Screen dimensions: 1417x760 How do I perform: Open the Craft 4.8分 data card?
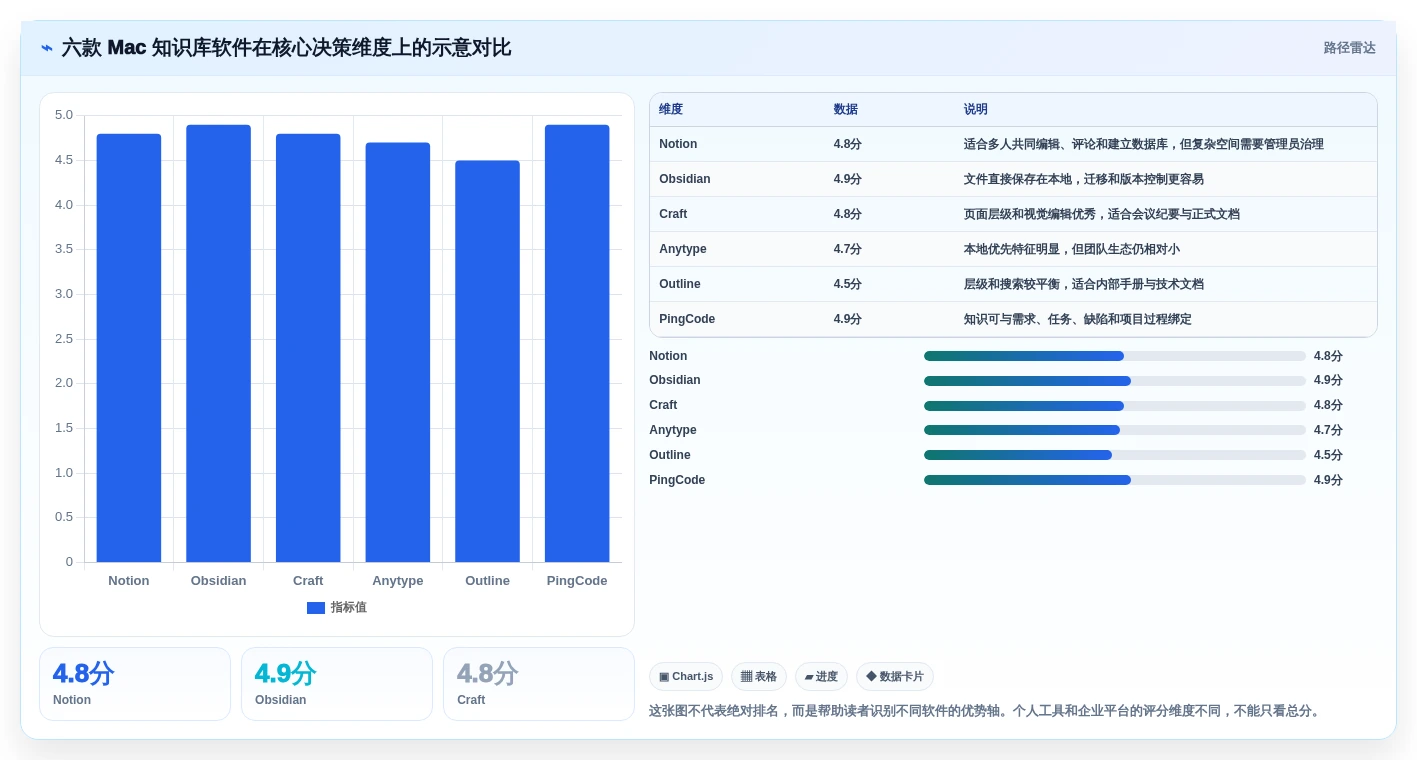[539, 684]
